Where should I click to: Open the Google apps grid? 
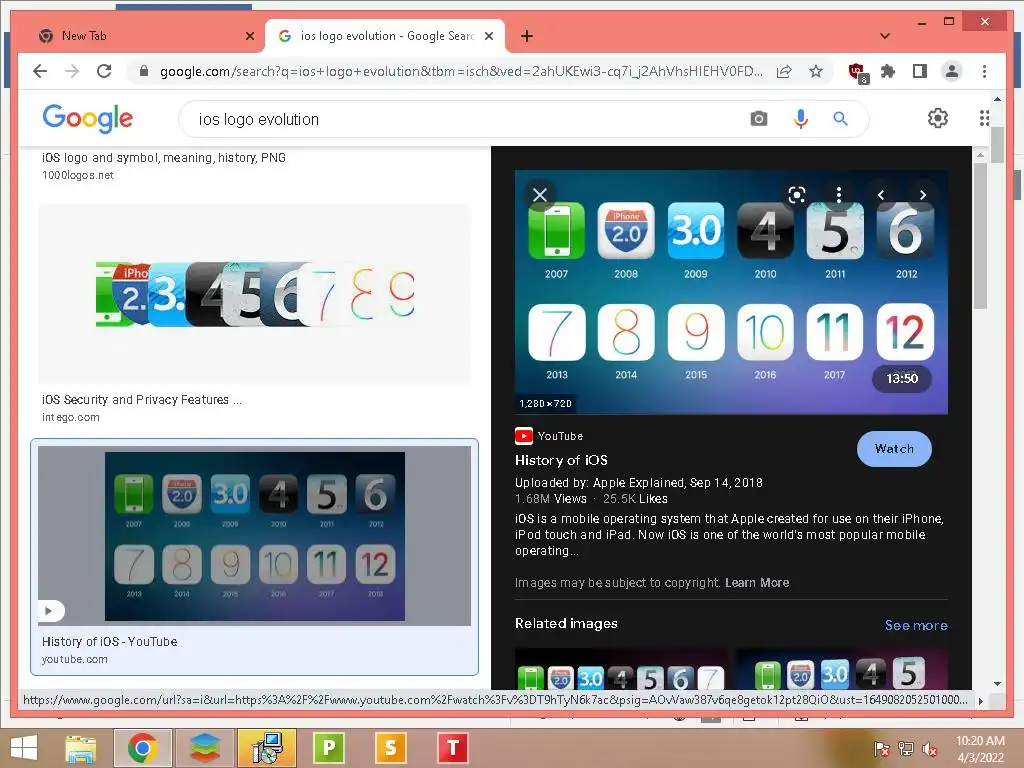984,118
